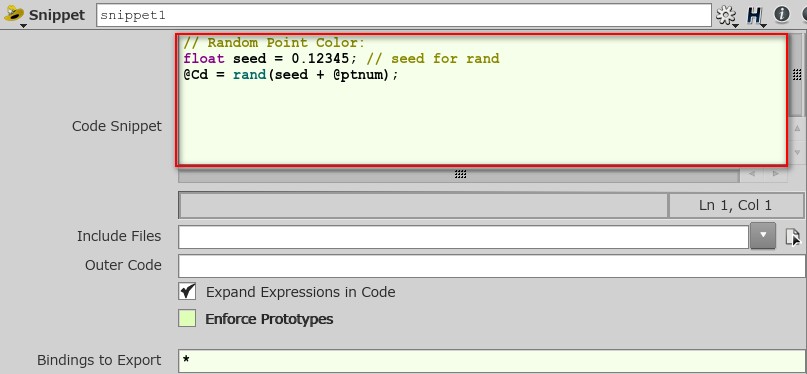The height and width of the screenshot is (374, 807).
Task: Click the Include Files text field
Action: [463, 237]
